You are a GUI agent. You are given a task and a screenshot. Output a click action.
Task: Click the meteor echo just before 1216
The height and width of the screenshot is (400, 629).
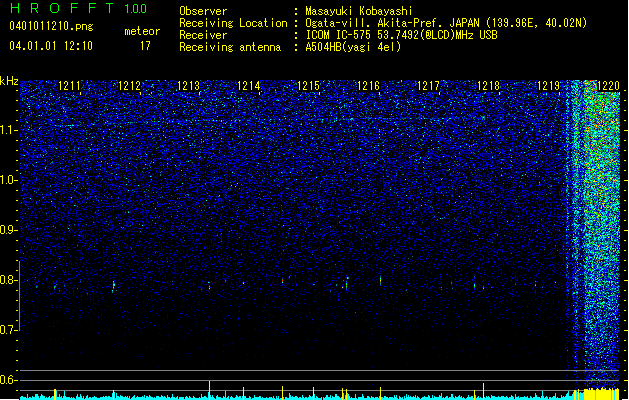point(347,283)
